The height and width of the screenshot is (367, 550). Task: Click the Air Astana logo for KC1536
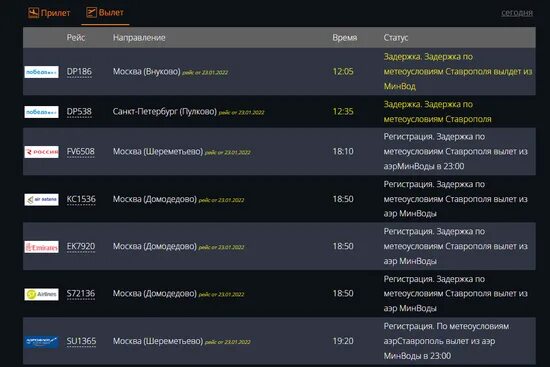[41, 199]
